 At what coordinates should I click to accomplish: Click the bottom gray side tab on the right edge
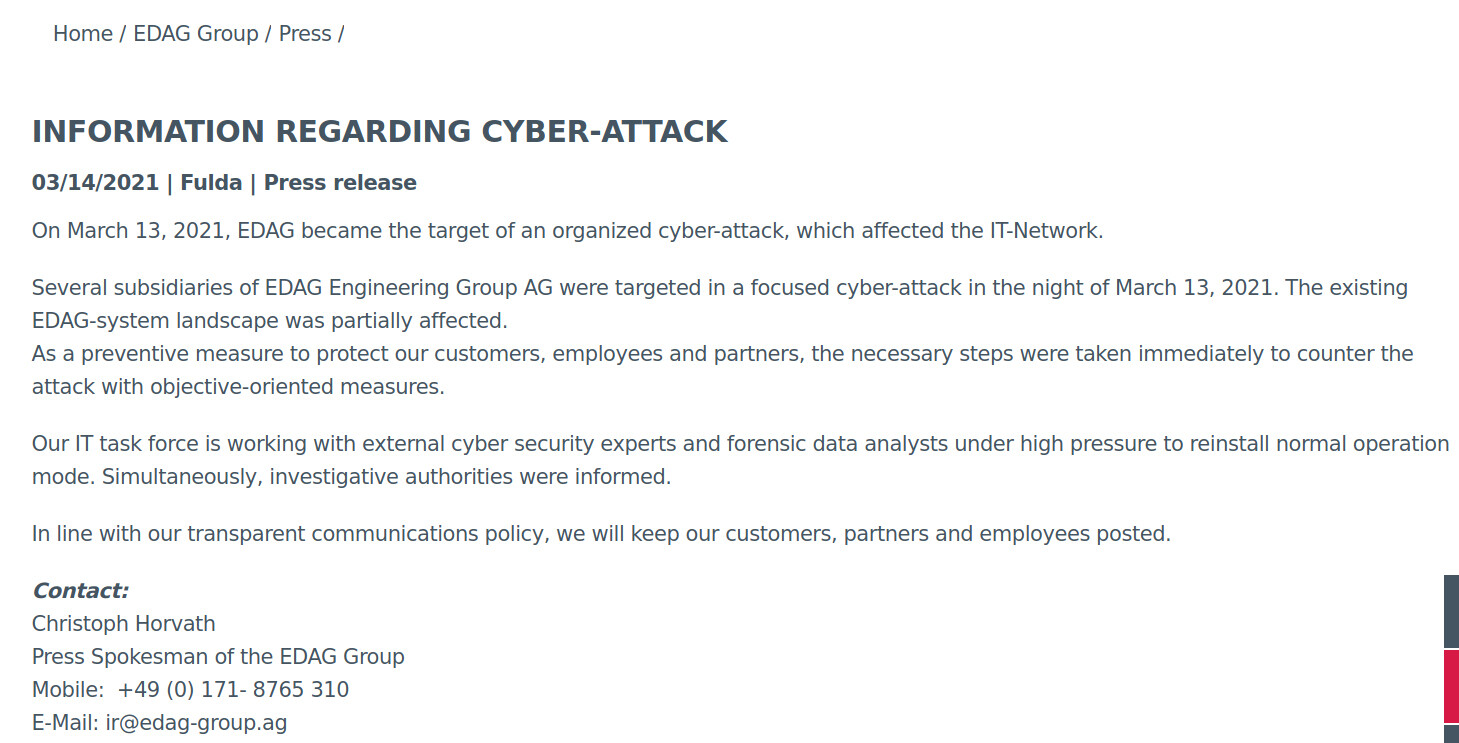1451,734
